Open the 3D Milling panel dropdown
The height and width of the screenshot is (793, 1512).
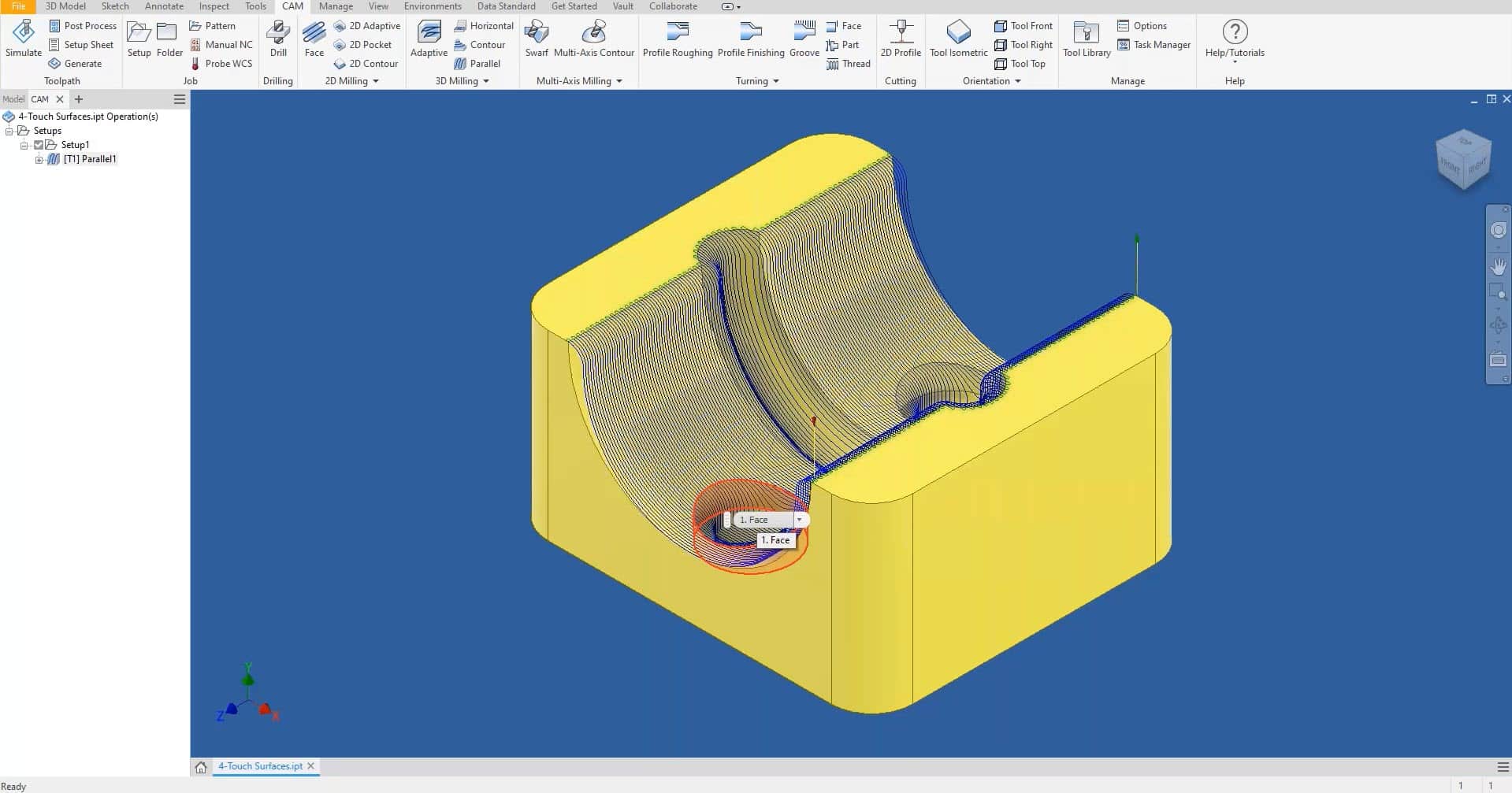click(x=485, y=81)
